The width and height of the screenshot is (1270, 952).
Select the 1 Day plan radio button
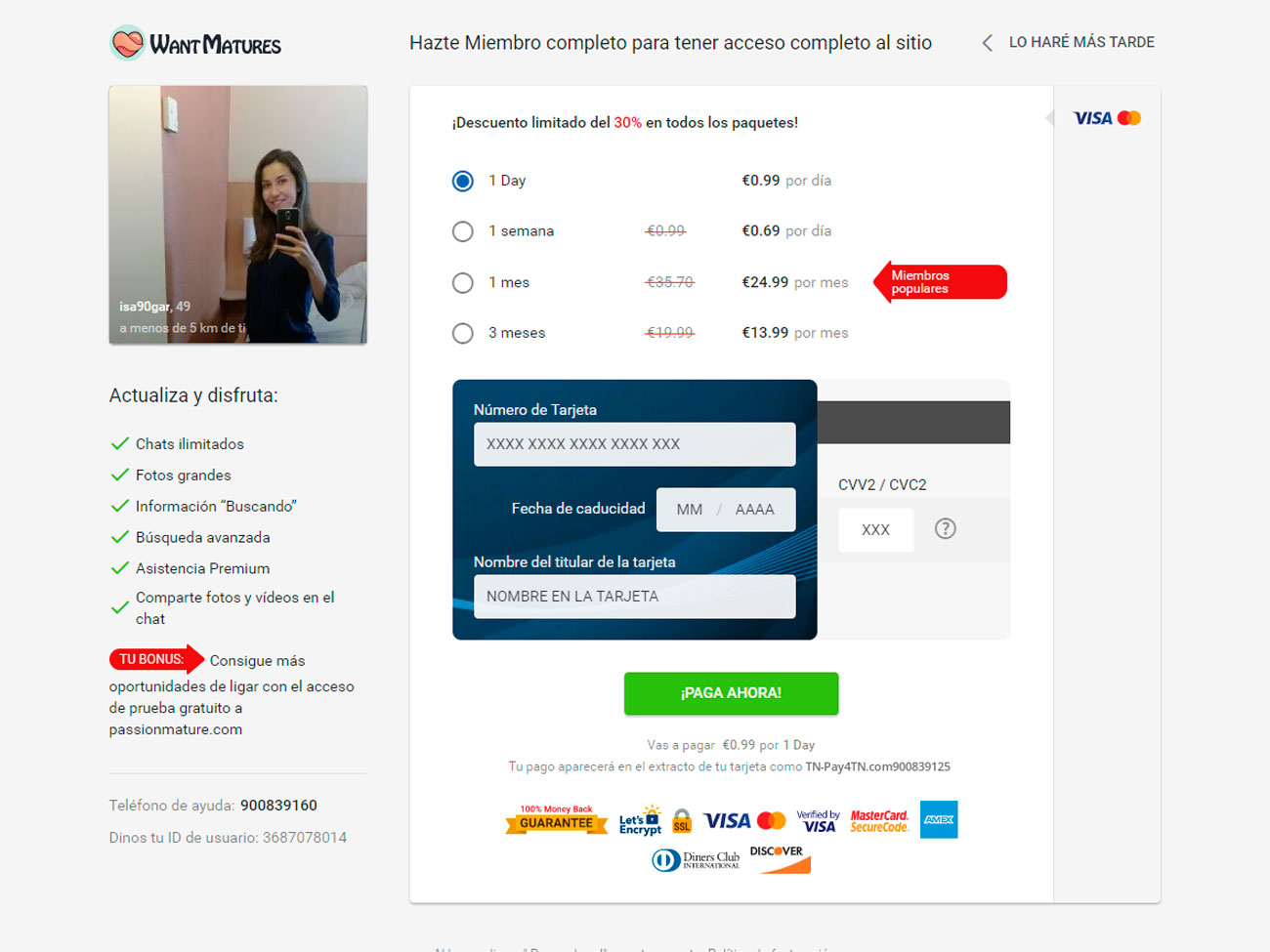coord(463,181)
